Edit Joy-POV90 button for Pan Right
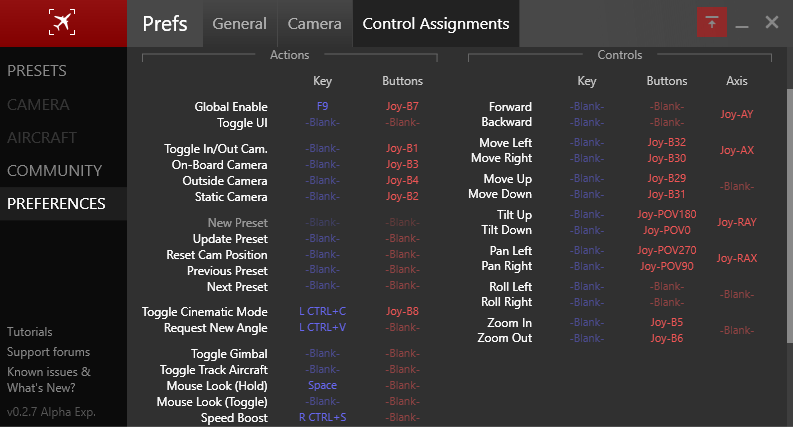This screenshot has height=427, width=793. (x=667, y=266)
